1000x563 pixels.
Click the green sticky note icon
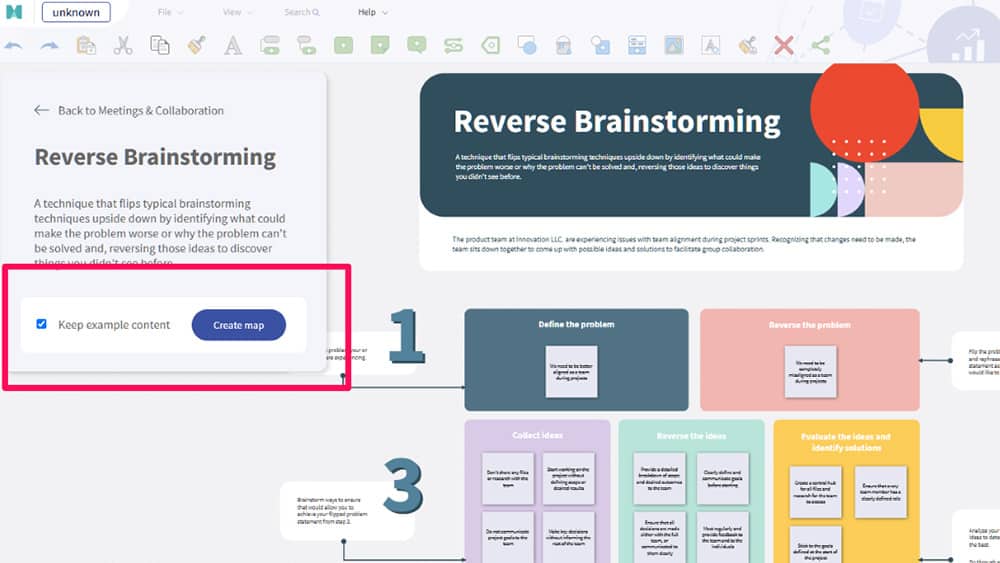[380, 45]
